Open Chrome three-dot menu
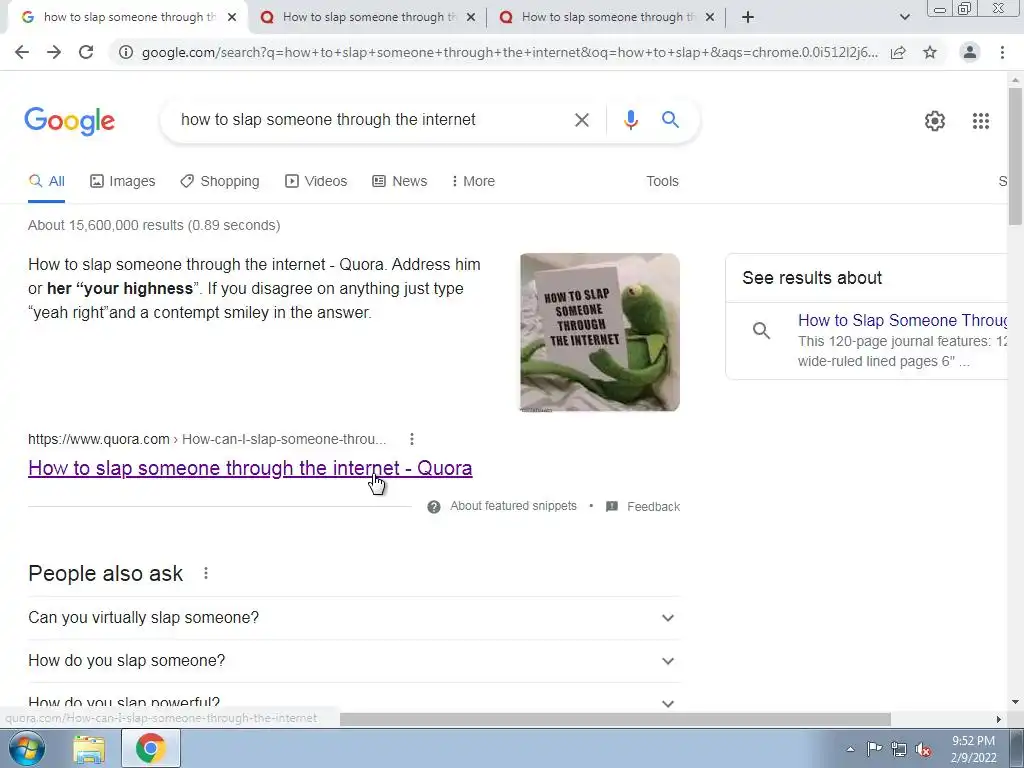Image resolution: width=1024 pixels, height=768 pixels. [x=1002, y=52]
